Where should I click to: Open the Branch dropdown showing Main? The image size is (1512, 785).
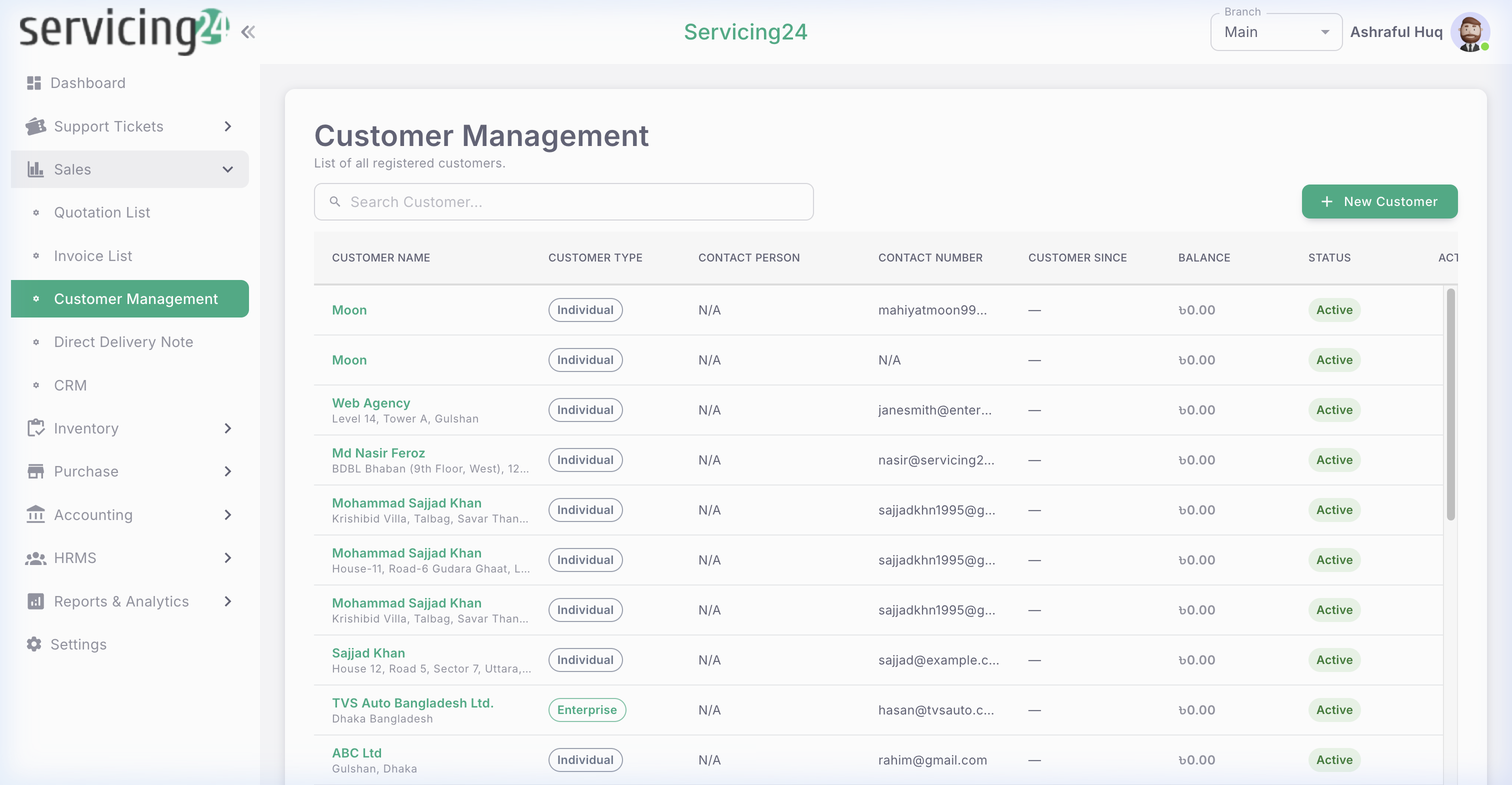1276,31
